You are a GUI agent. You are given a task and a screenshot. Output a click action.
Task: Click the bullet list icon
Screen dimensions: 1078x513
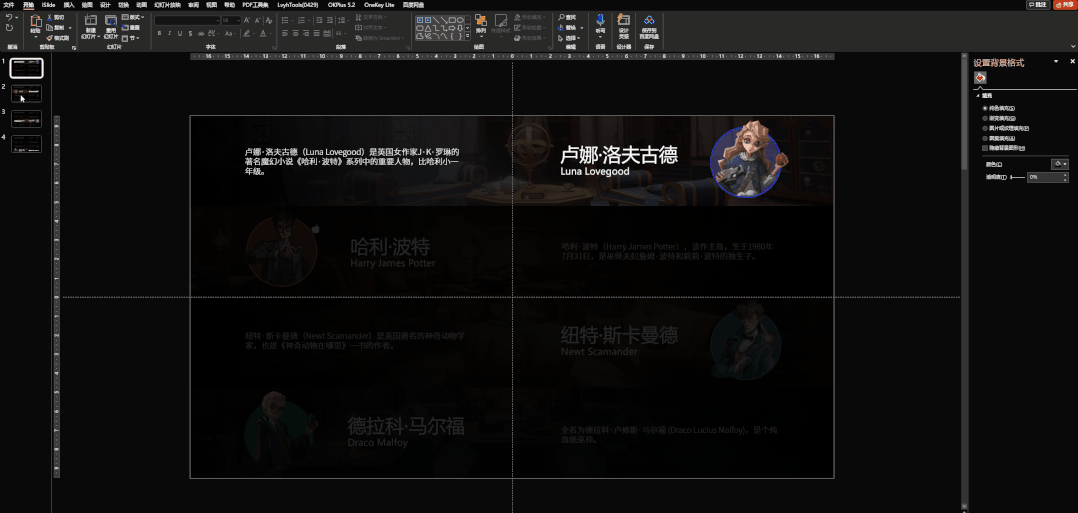pyautogui.click(x=285, y=21)
